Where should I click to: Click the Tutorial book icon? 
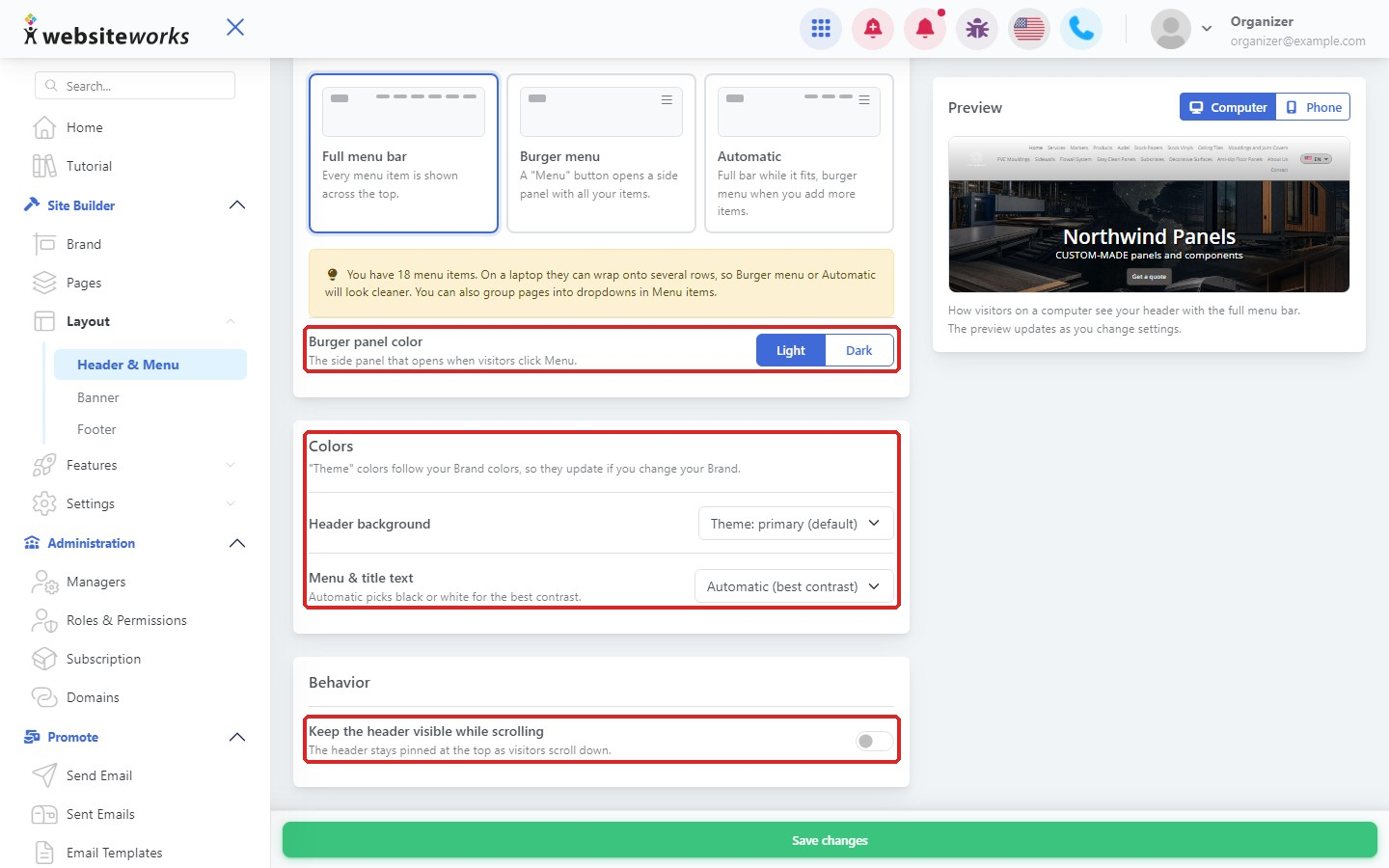44,166
